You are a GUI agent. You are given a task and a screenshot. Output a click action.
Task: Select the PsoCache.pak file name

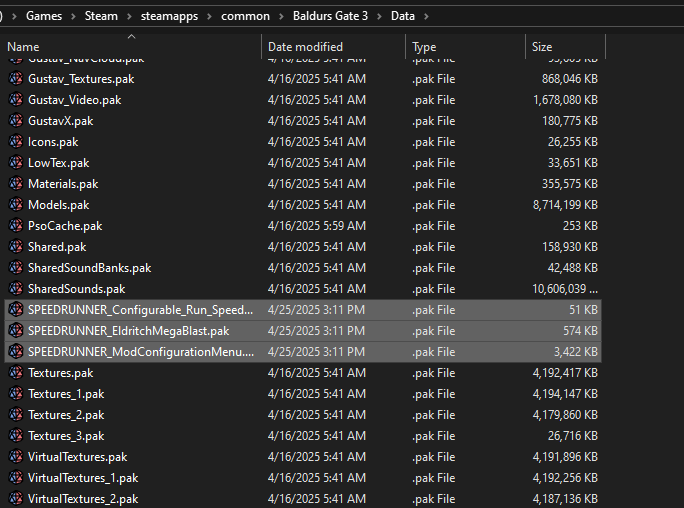coord(65,226)
